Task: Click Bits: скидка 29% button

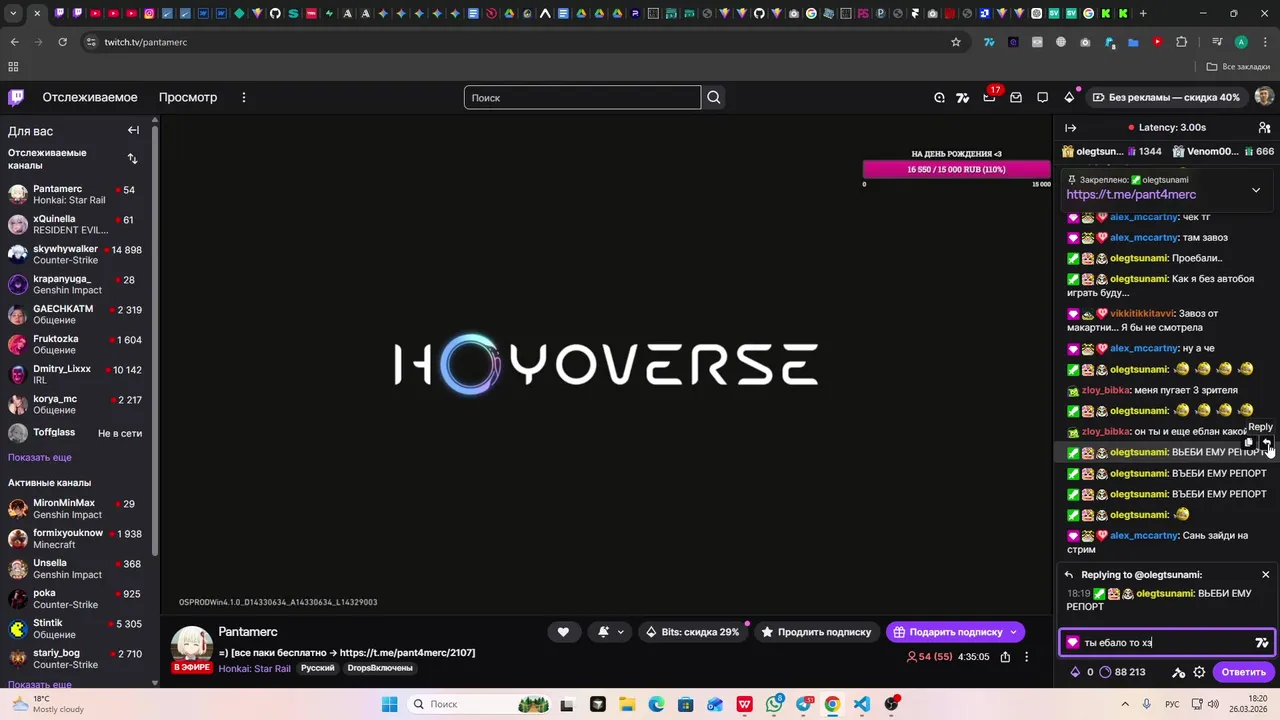Action: 692,632
